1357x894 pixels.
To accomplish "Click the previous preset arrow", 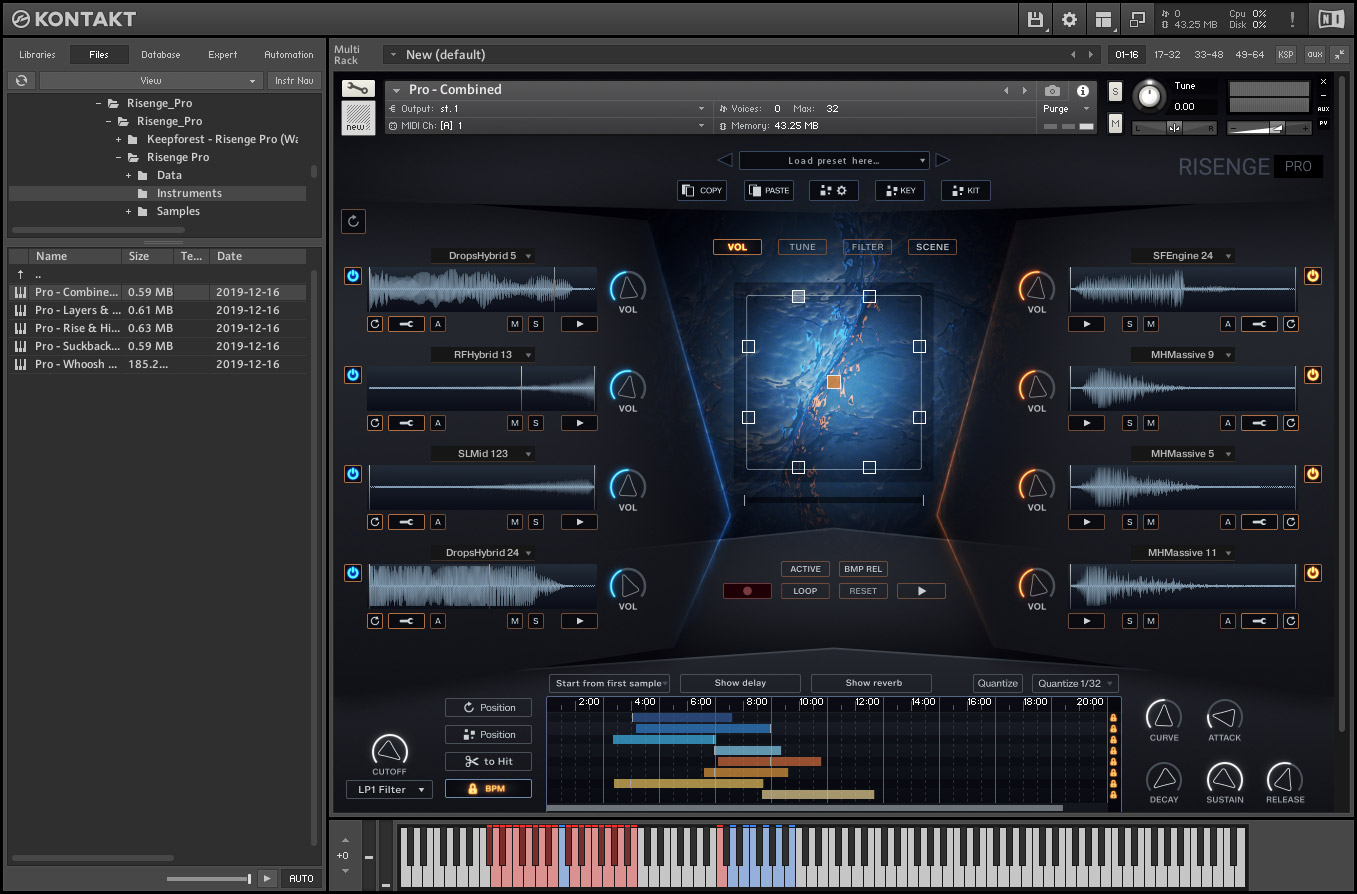I will tap(725, 160).
